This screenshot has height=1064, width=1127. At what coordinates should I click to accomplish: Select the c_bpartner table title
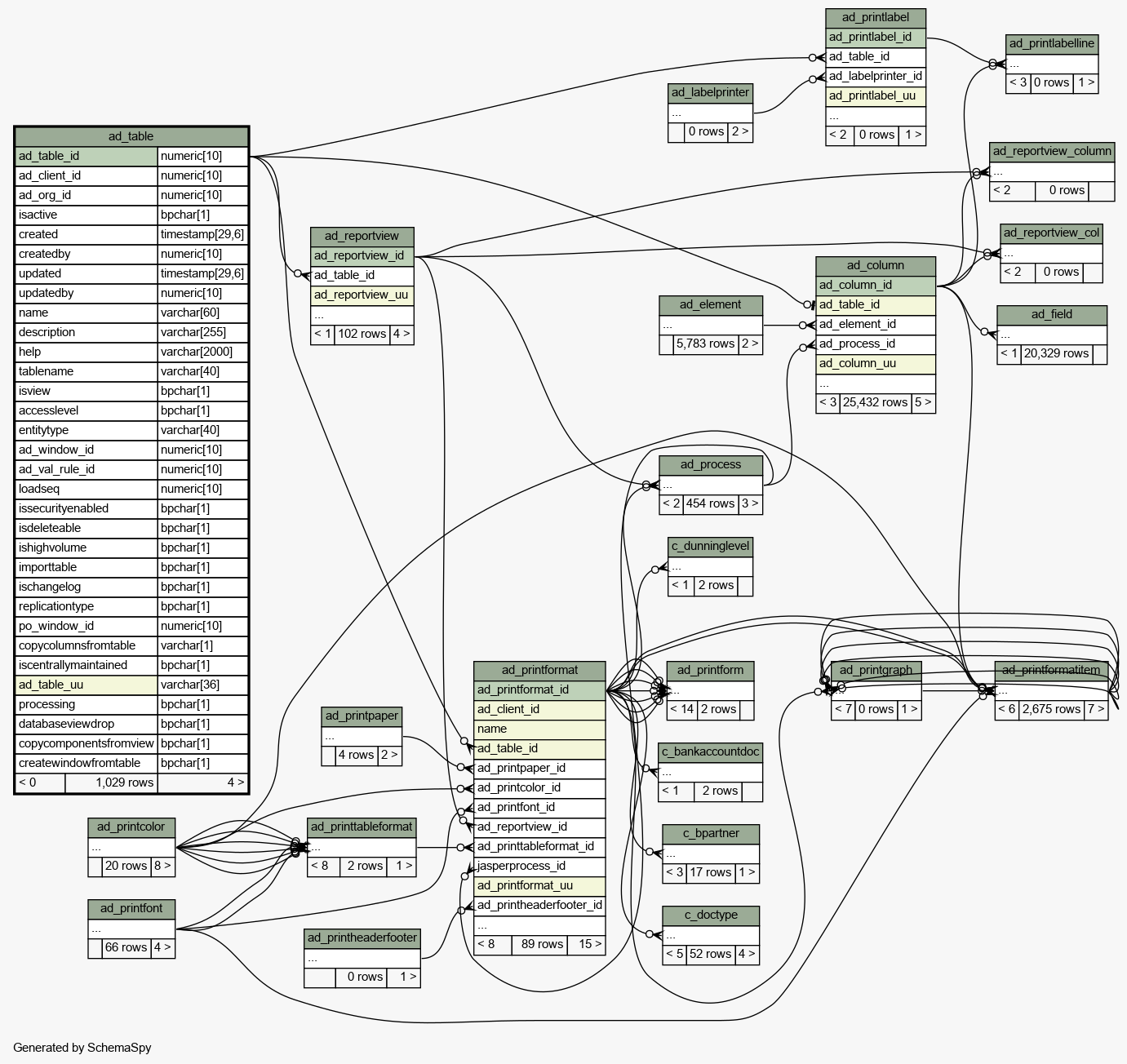711,833
